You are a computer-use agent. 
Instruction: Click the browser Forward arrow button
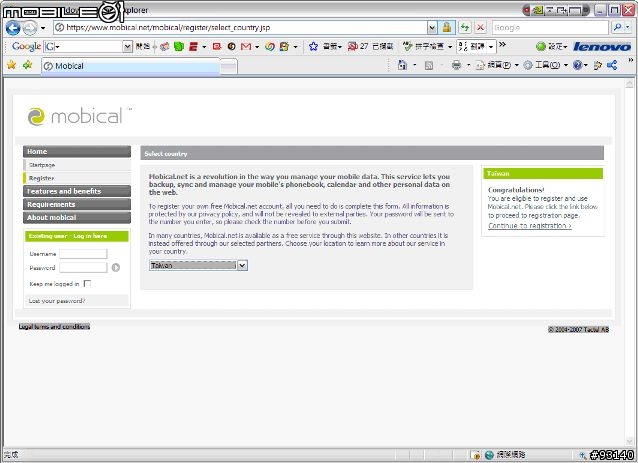[x=29, y=28]
